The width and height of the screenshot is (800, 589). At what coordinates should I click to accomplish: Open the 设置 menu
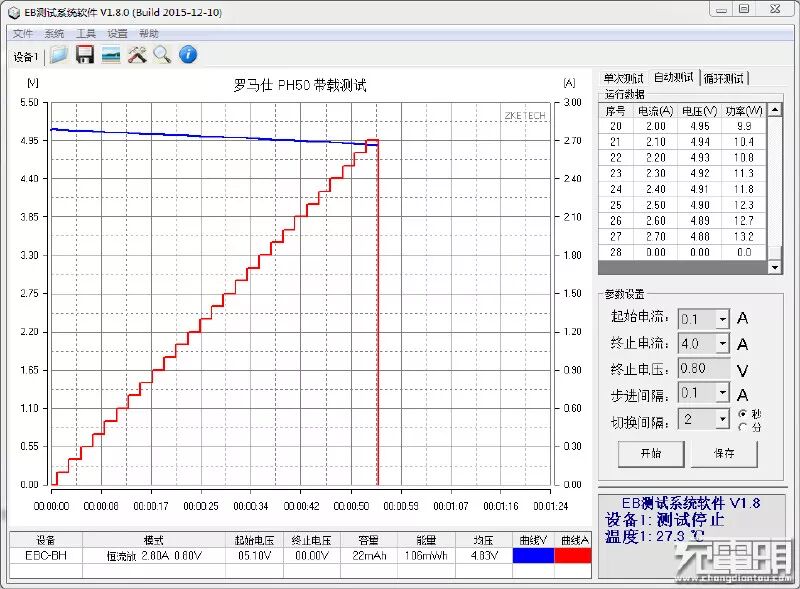click(117, 34)
